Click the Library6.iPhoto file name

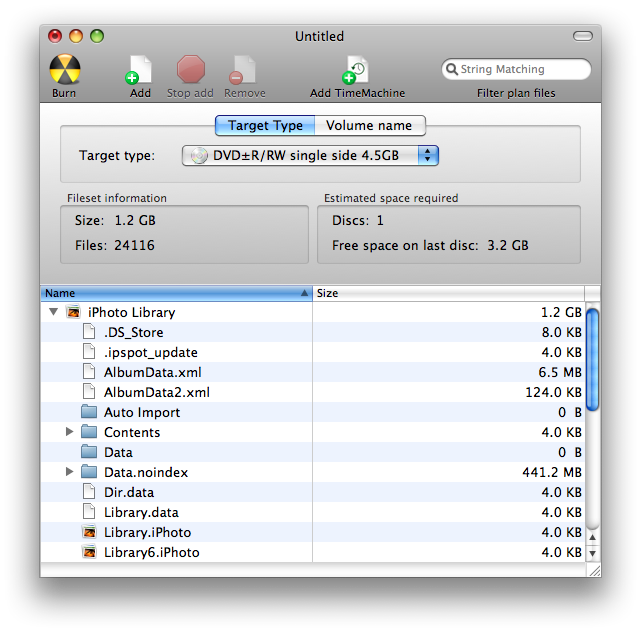[152, 552]
